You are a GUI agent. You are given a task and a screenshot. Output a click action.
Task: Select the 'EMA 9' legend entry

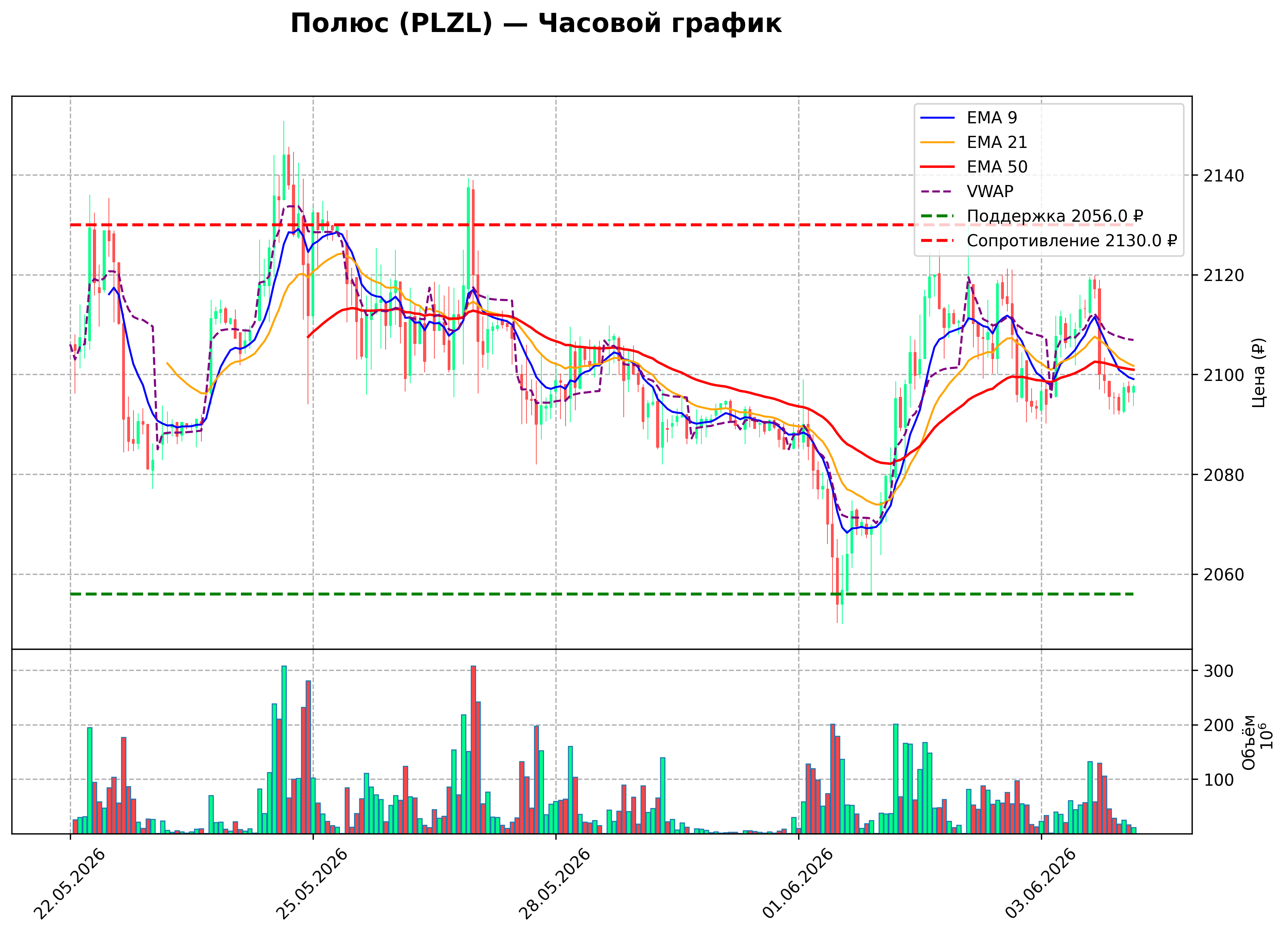[991, 117]
